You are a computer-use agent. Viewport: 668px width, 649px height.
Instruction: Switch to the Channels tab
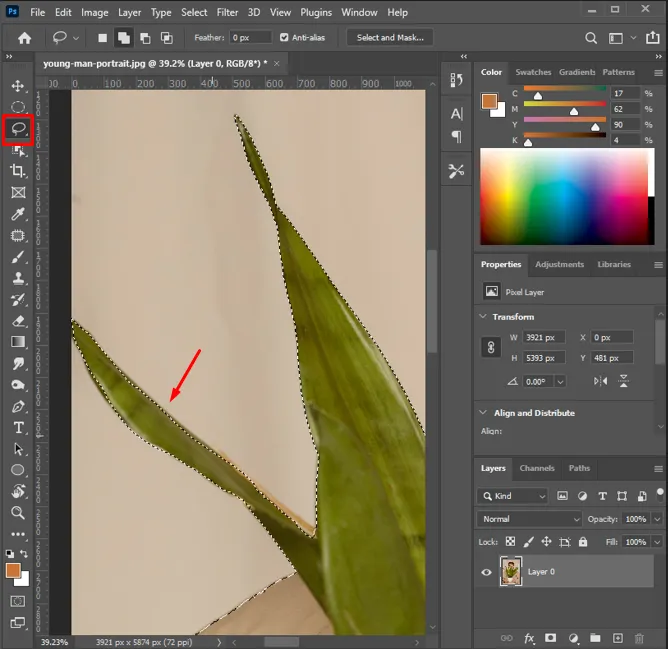point(537,468)
